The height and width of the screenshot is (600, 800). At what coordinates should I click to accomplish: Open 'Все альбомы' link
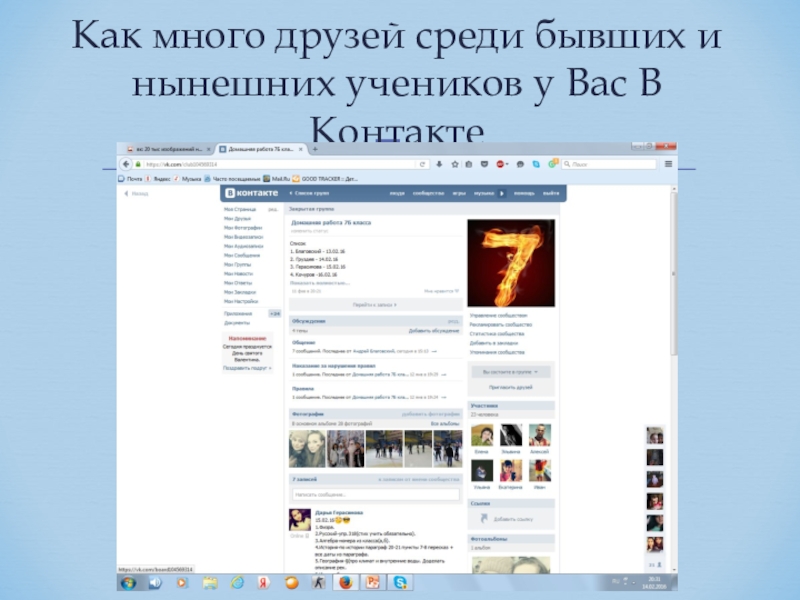tap(445, 423)
